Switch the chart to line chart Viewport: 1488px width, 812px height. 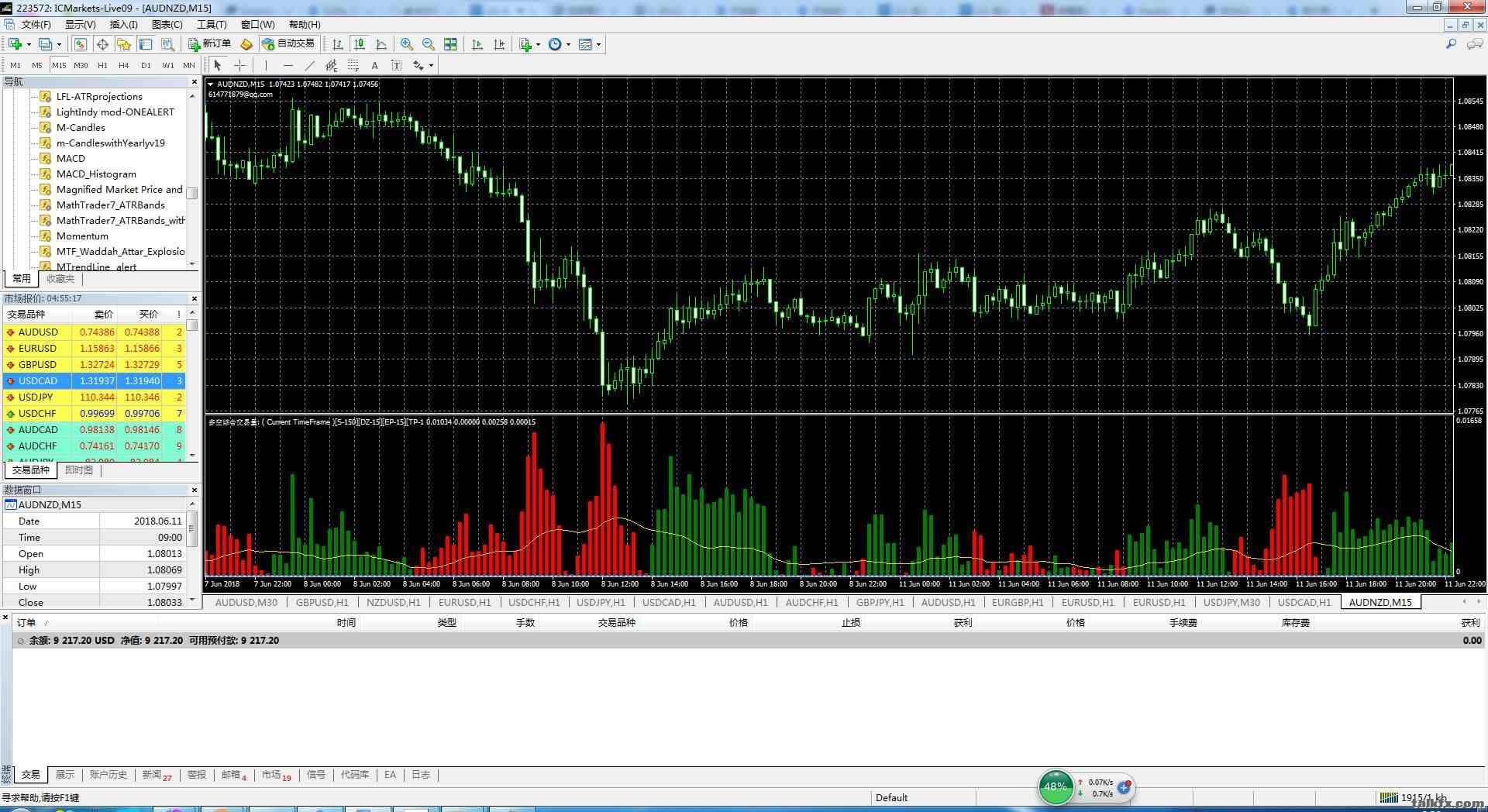click(381, 44)
